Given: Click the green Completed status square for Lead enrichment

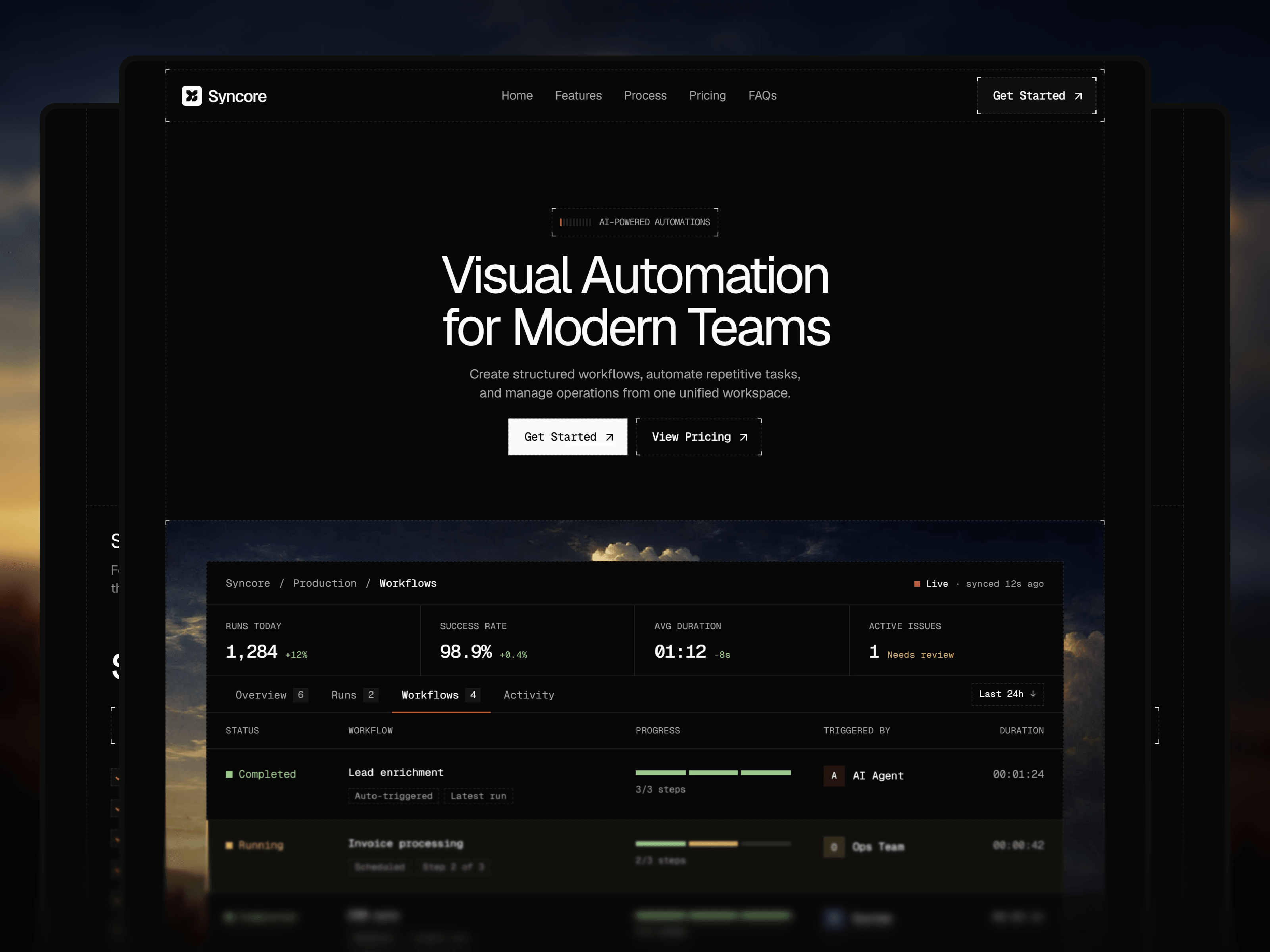Looking at the screenshot, I should pyautogui.click(x=229, y=774).
